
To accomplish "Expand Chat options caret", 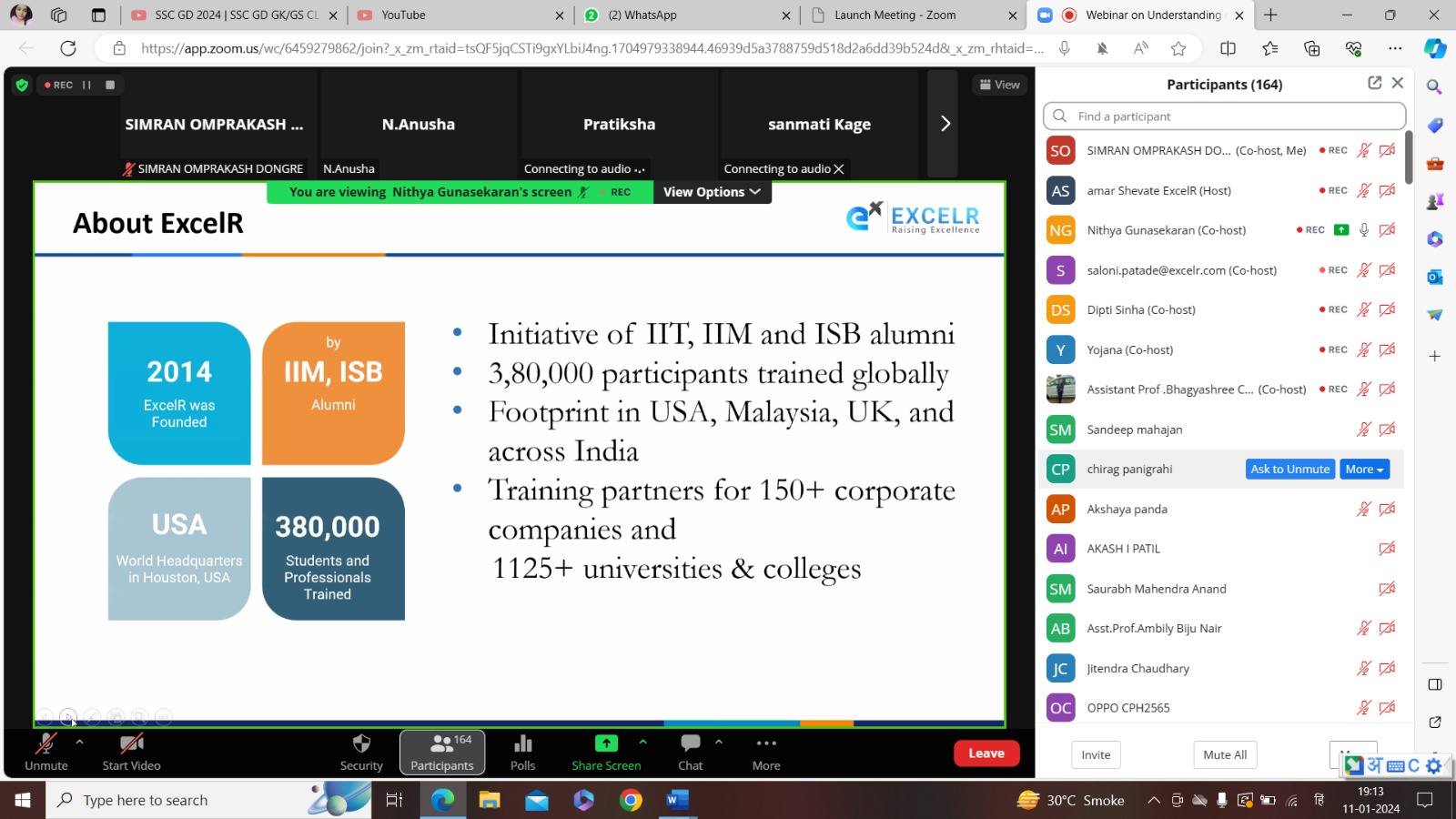I will click(719, 743).
